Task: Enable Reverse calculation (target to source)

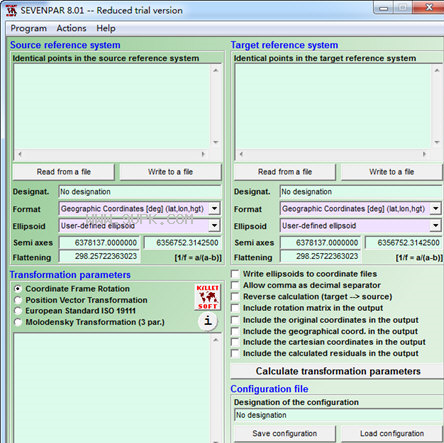Action: click(235, 297)
